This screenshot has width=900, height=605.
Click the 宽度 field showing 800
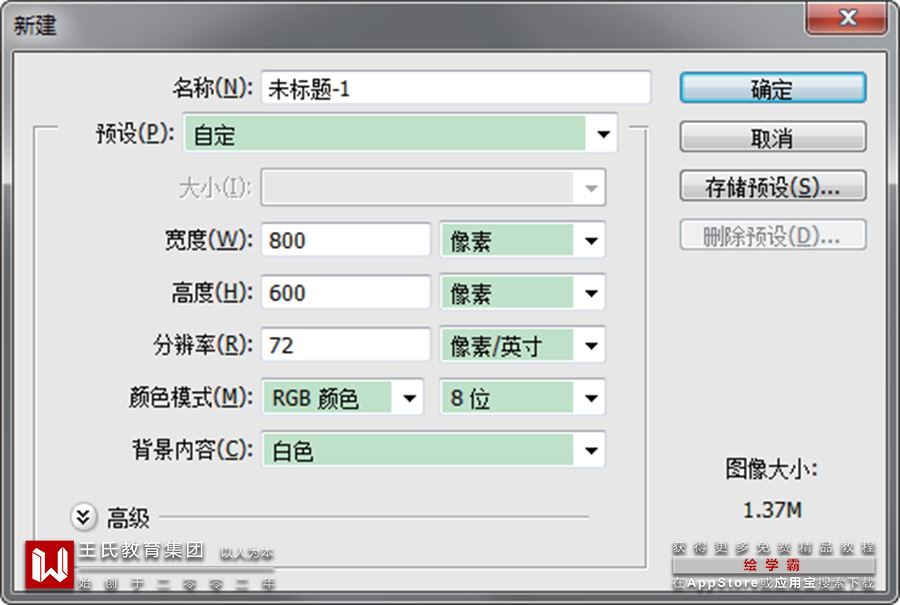point(346,240)
